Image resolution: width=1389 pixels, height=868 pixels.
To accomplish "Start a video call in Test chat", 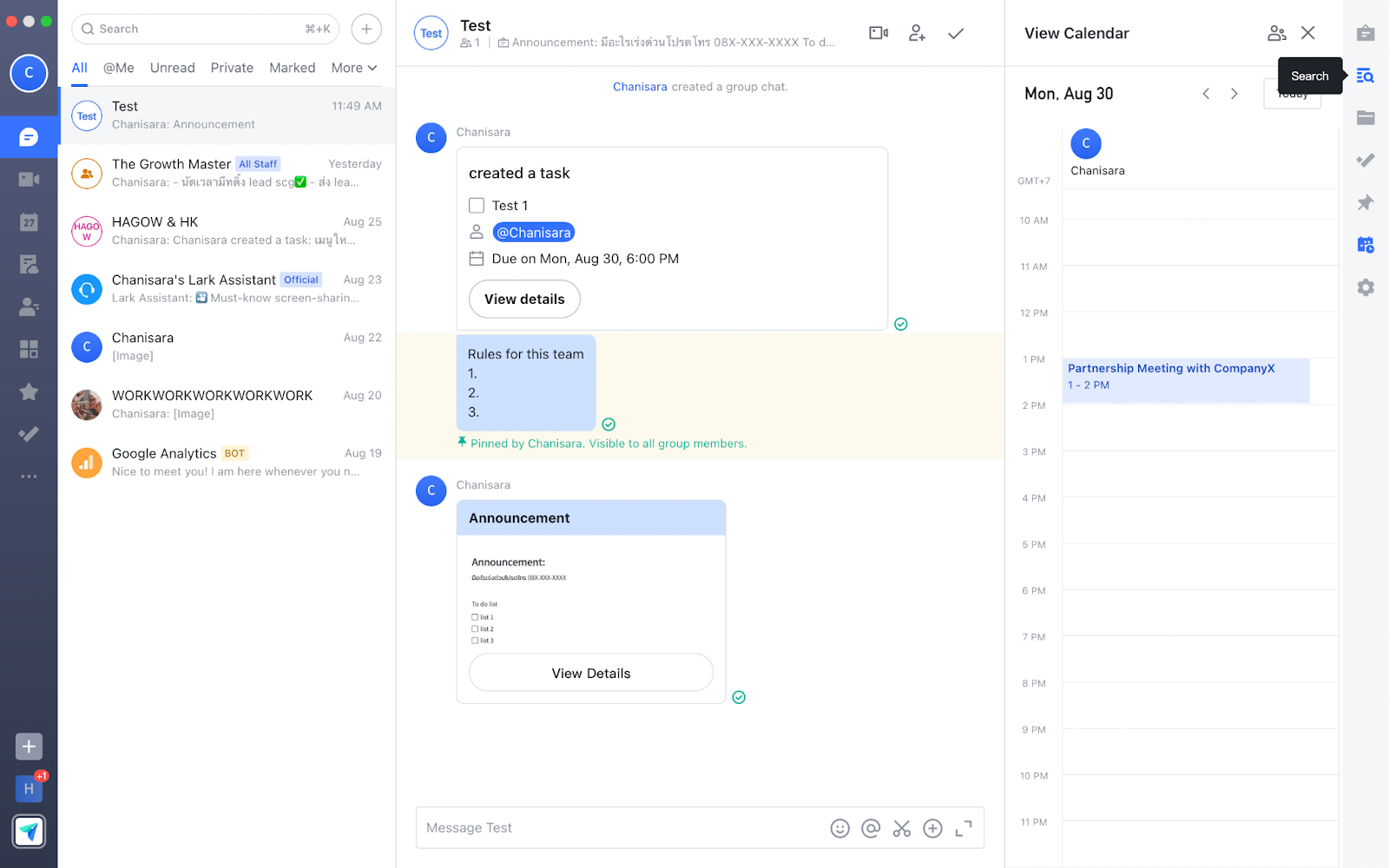I will (878, 33).
